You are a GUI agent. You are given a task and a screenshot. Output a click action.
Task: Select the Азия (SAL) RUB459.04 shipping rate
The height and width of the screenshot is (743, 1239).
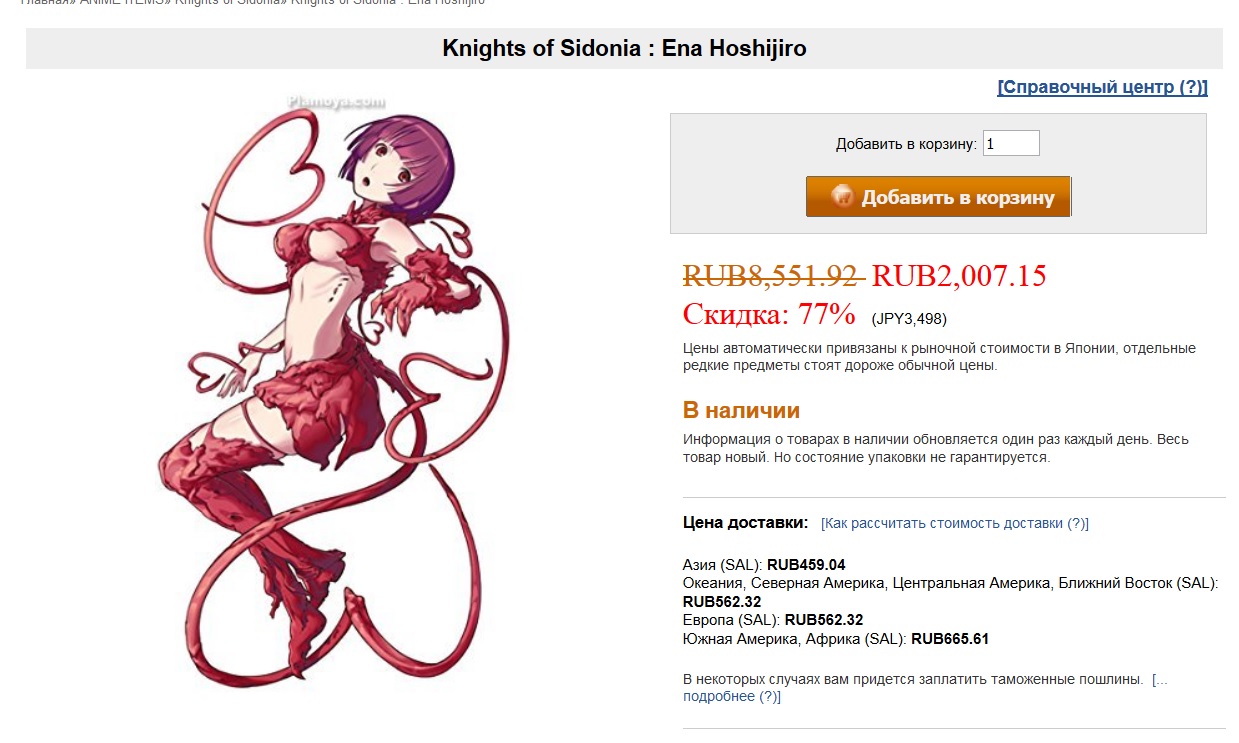[764, 565]
